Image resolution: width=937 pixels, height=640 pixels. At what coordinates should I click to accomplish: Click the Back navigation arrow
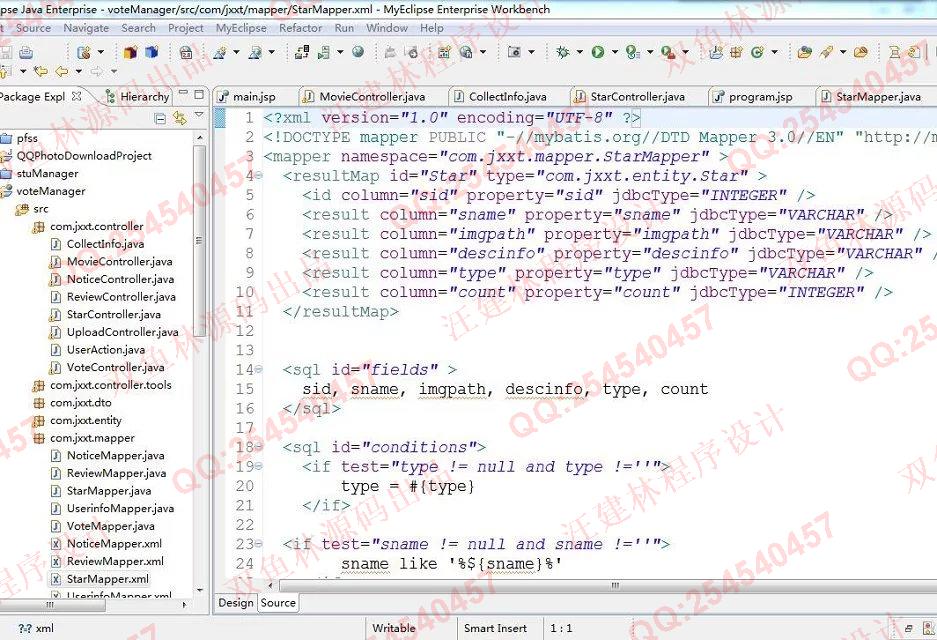(x=62, y=72)
